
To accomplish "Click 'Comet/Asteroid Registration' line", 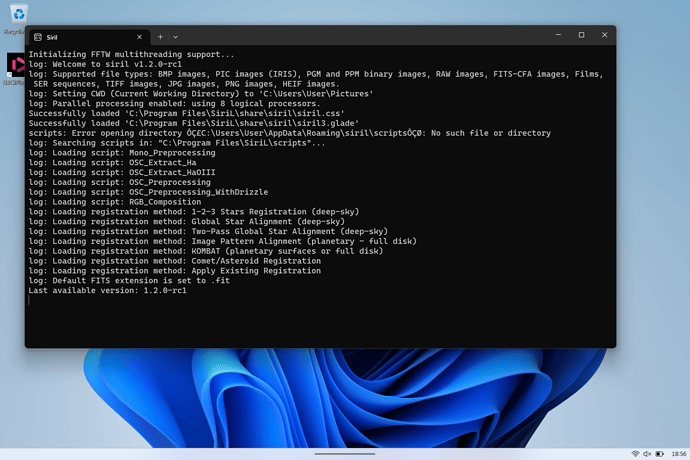I will click(175, 261).
